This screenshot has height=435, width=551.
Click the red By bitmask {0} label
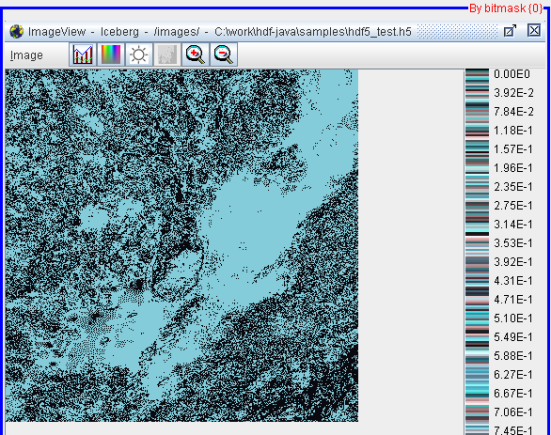click(x=506, y=8)
